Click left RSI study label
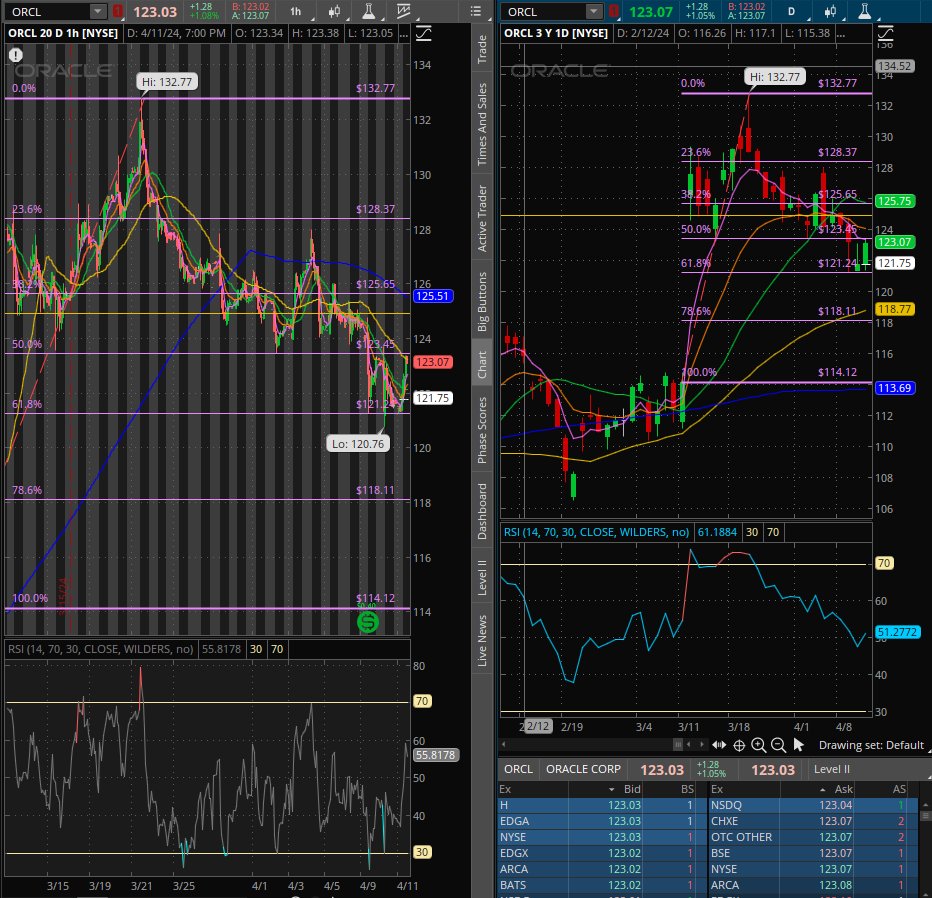 [100, 649]
